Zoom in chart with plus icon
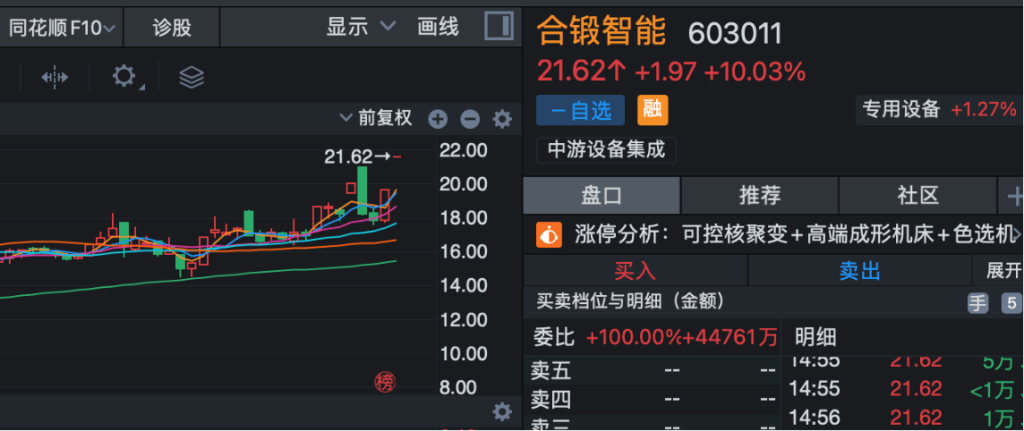Viewport: 1024px width, 431px height. [438, 120]
